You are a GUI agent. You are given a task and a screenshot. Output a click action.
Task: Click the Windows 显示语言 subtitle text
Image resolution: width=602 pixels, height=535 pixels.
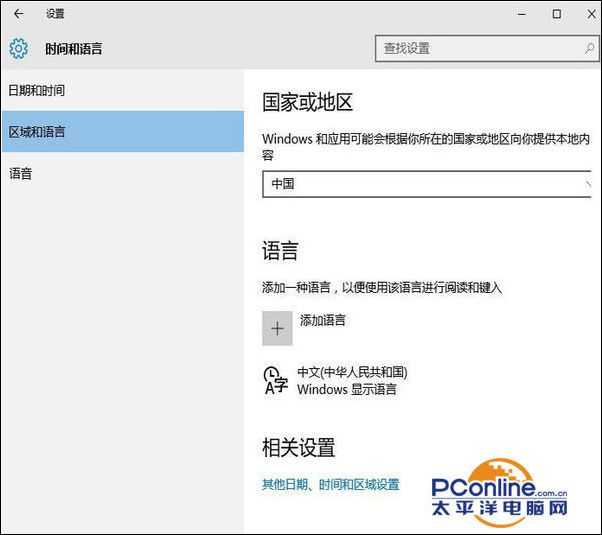[346, 389]
